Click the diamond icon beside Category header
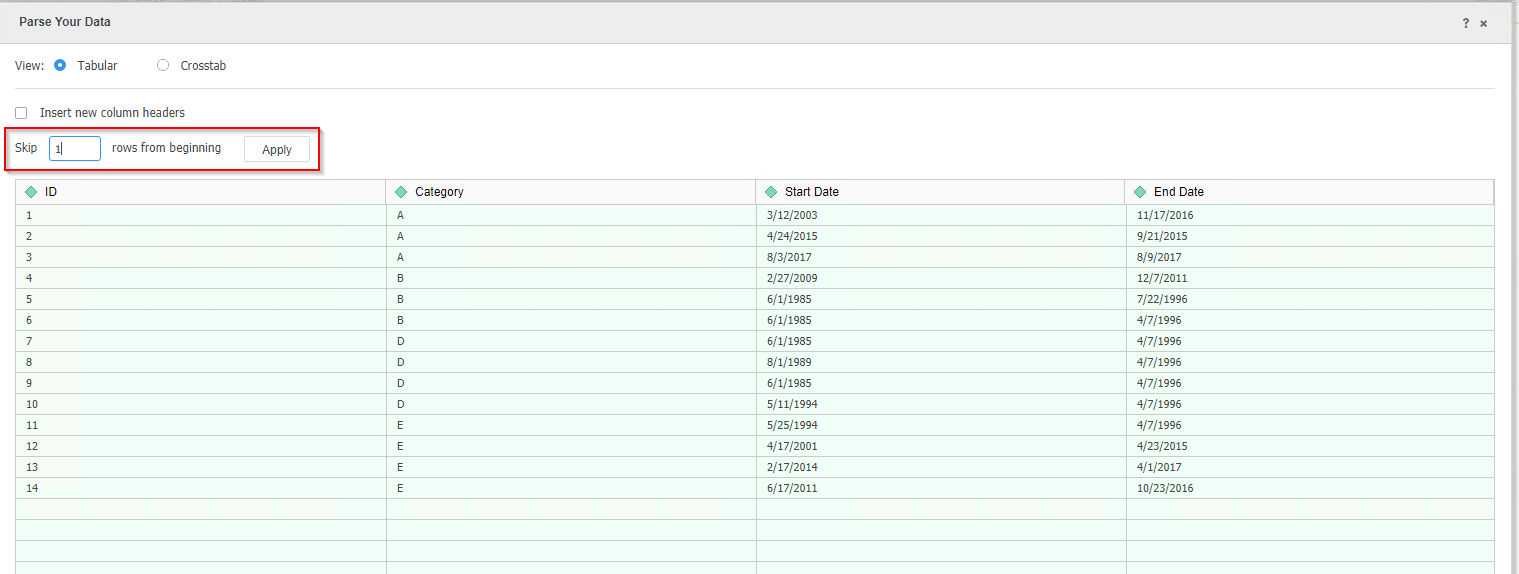Screen dimensions: 1519x574 [x=401, y=192]
